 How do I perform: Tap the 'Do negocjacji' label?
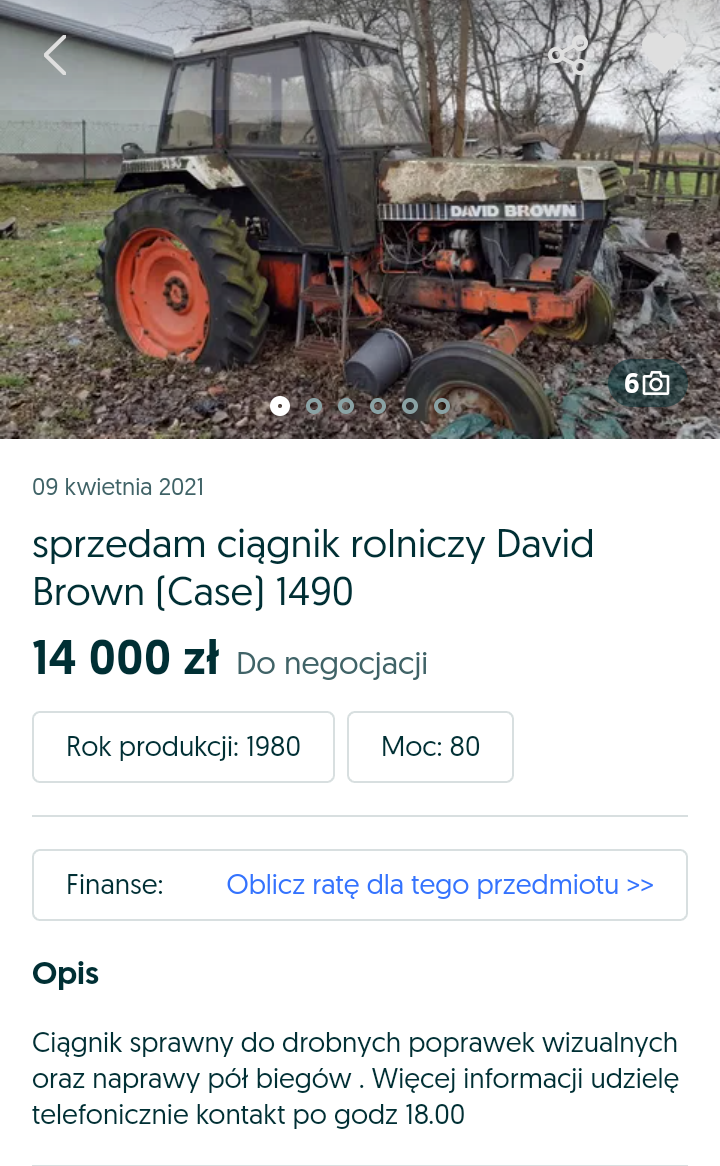point(332,664)
